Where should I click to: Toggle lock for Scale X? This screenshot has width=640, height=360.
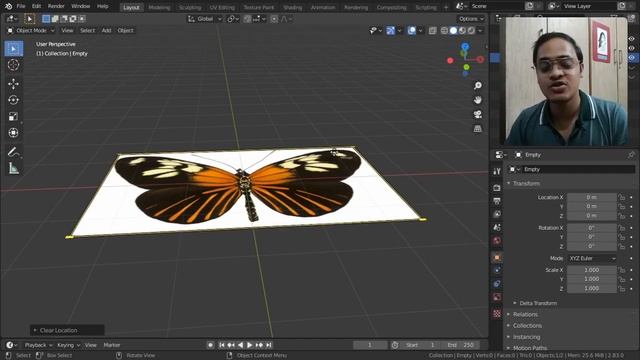point(622,270)
